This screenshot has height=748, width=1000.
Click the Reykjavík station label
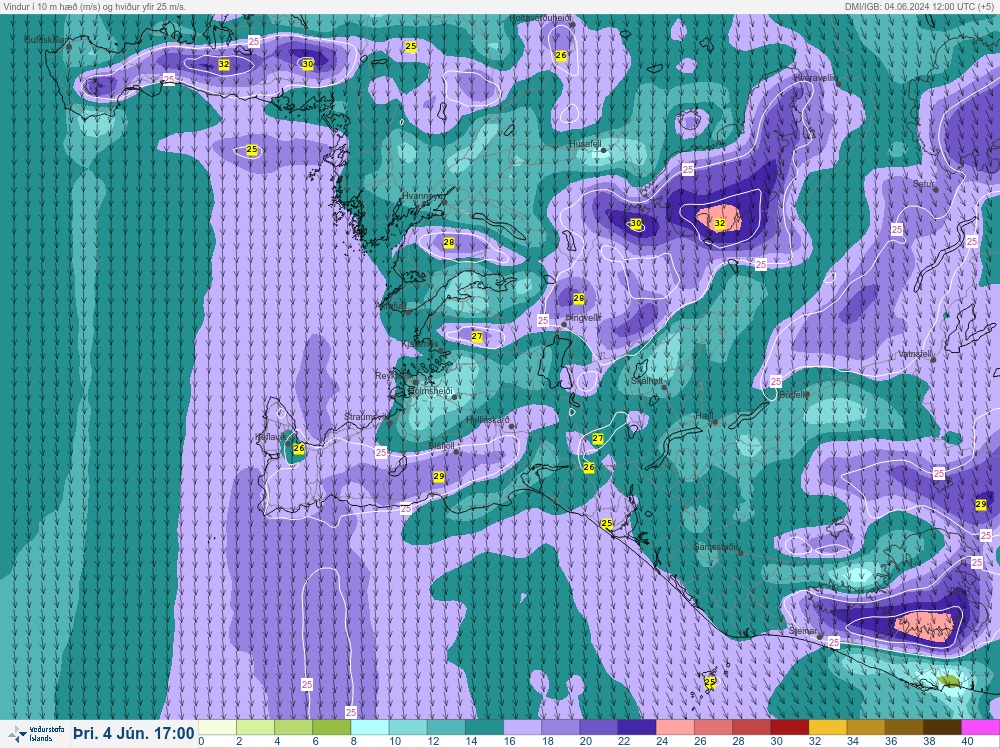tap(395, 376)
